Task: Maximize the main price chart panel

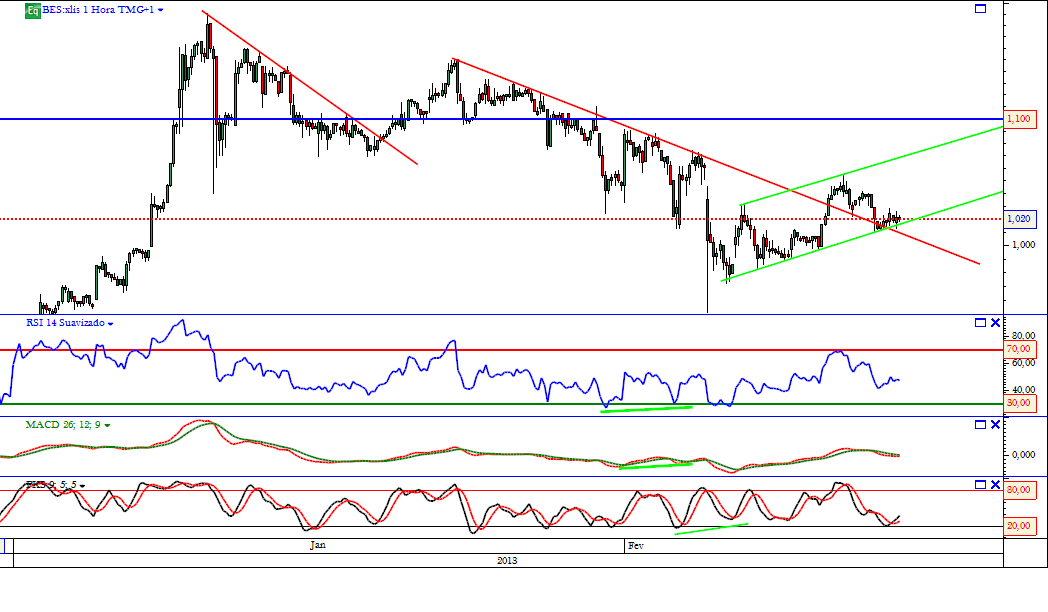Action: (980, 9)
